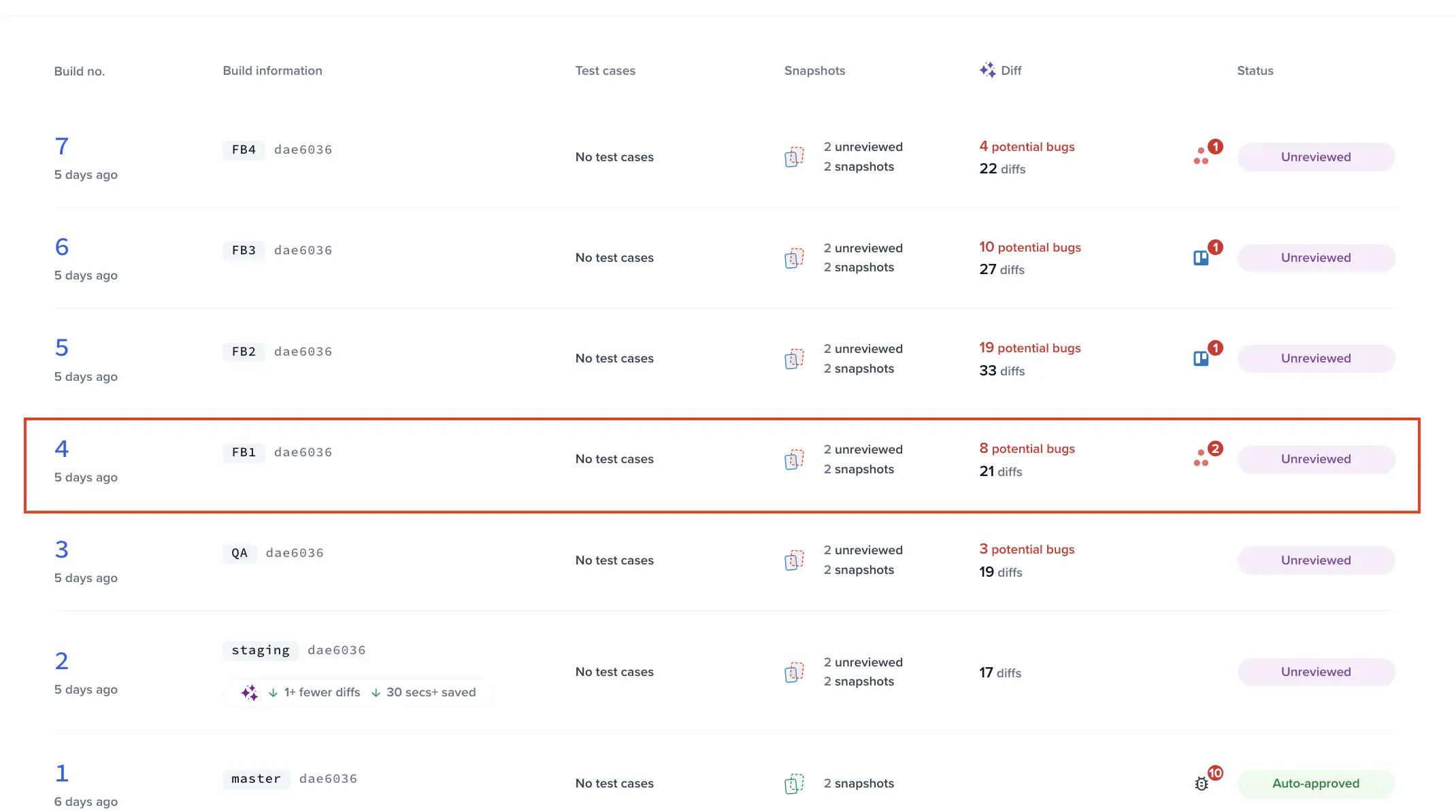Image resolution: width=1456 pixels, height=812 pixels.
Task: Click the Build information column header
Action: pos(272,71)
